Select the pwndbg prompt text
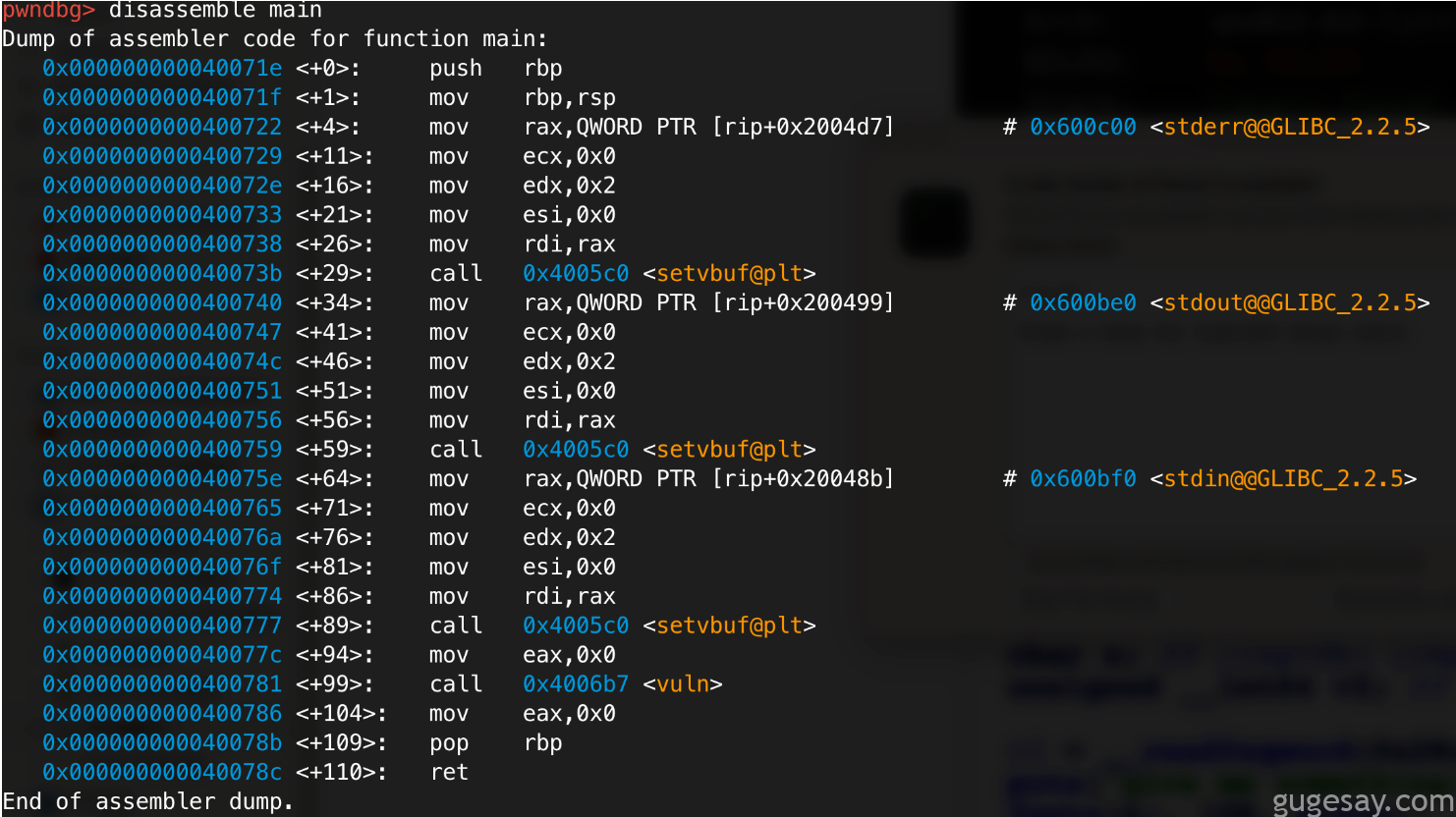This screenshot has width=1456, height=817. pyautogui.click(x=48, y=11)
